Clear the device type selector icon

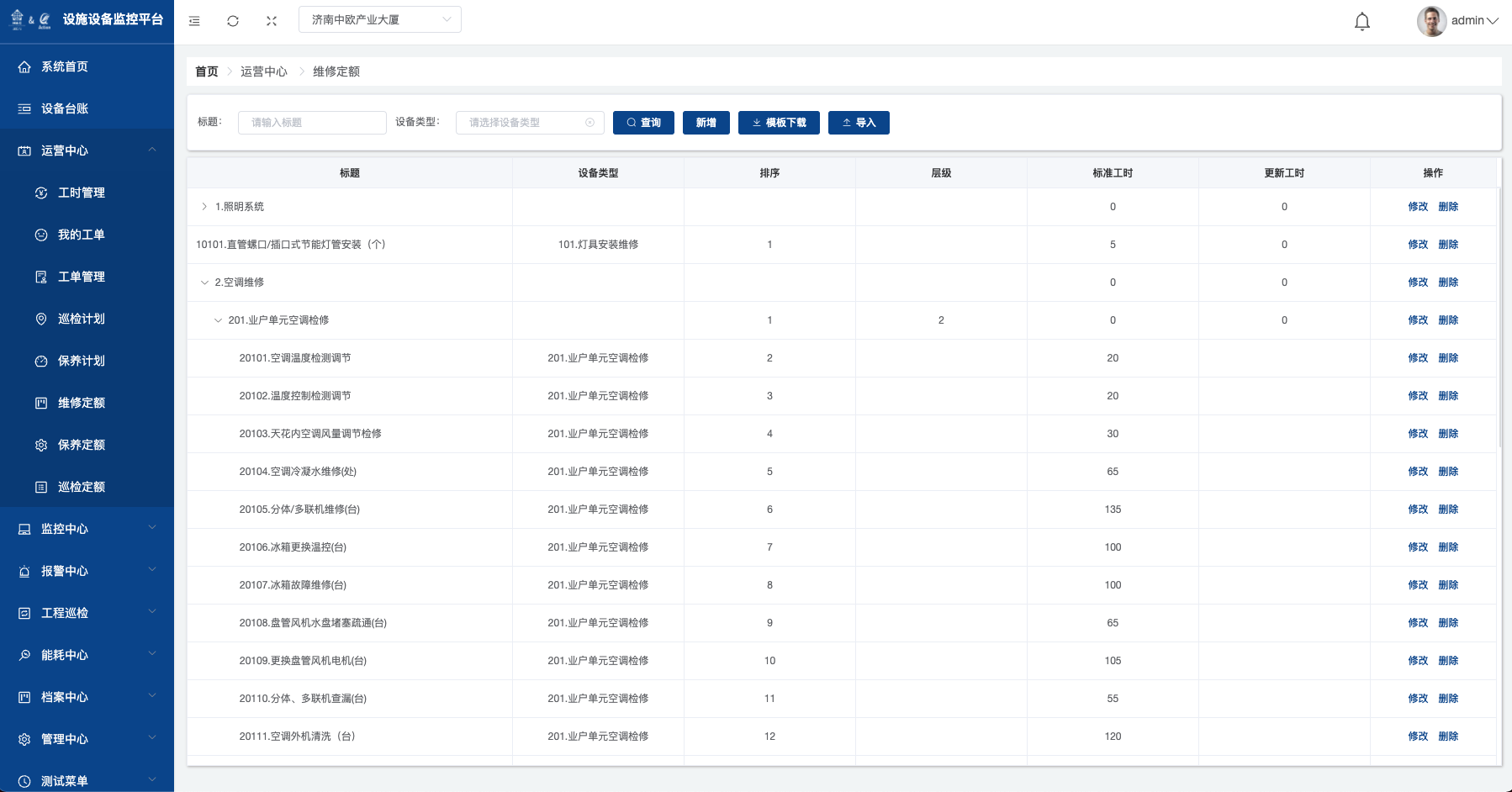point(589,123)
